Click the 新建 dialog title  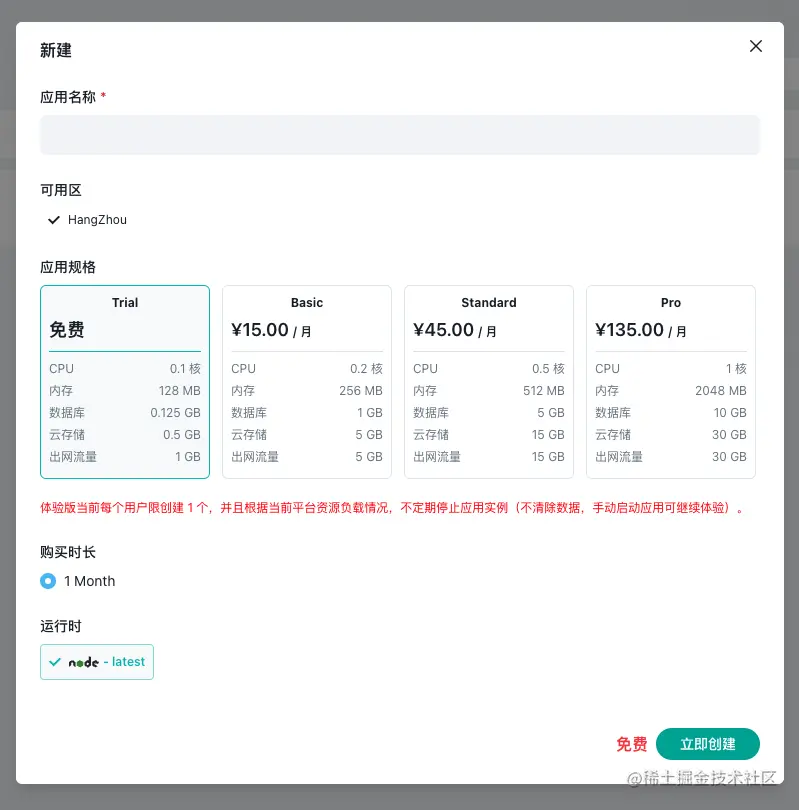[56, 51]
